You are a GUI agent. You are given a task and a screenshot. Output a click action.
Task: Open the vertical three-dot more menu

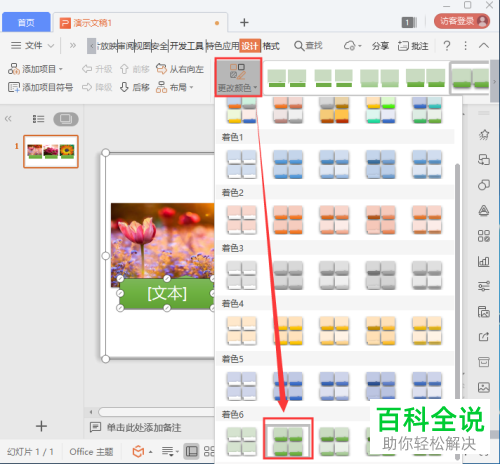coord(466,46)
